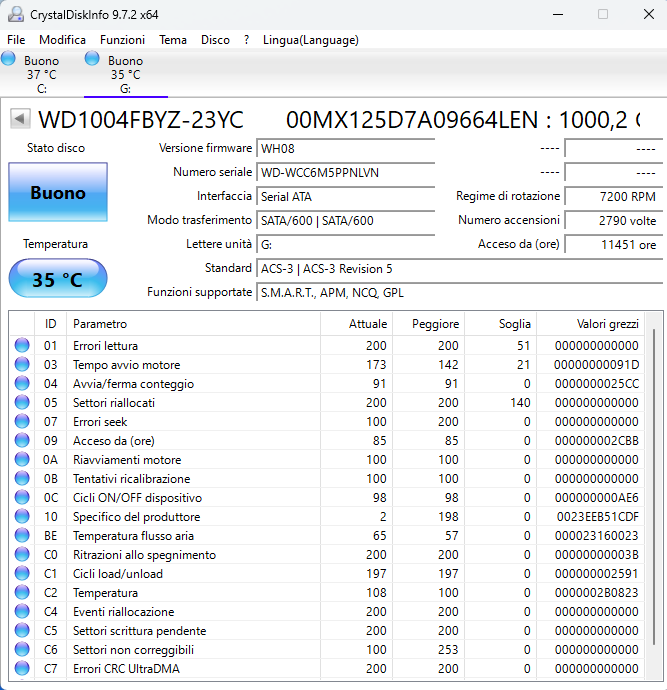Viewport: 667px width, 690px height.
Task: Click the blue status orb for drive G:
Action: [x=92, y=59]
